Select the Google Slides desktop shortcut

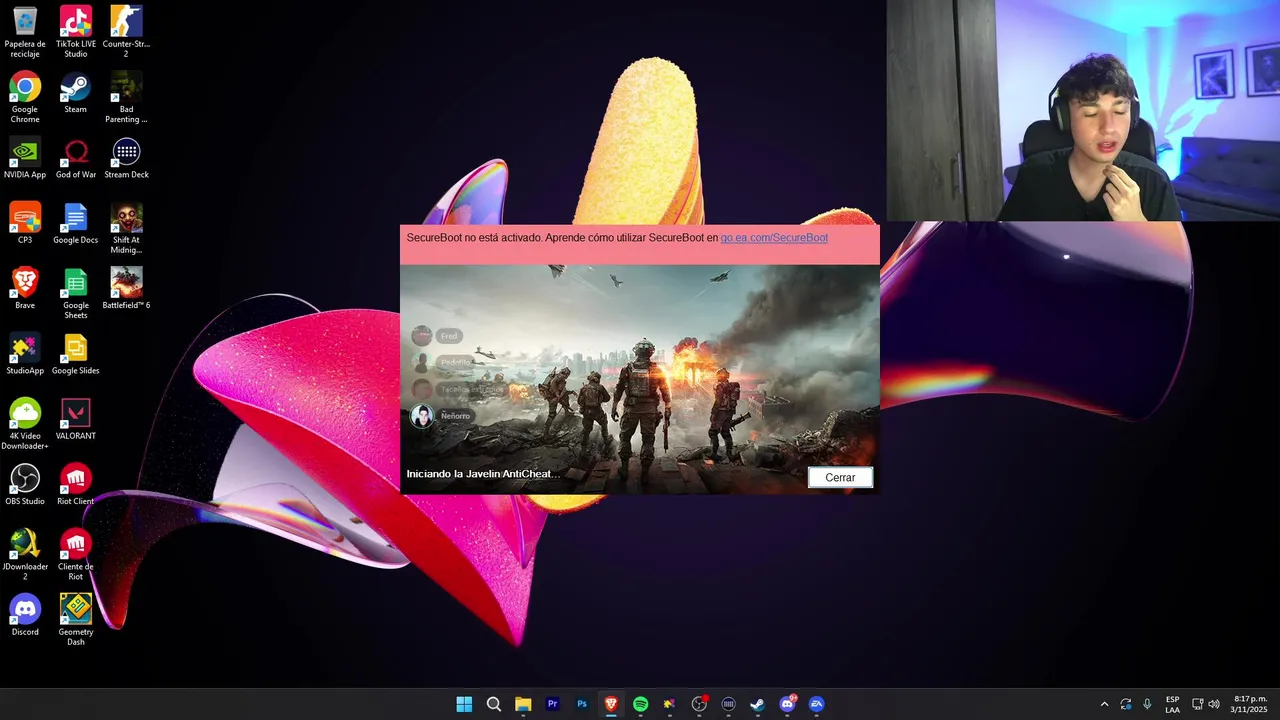coord(76,354)
